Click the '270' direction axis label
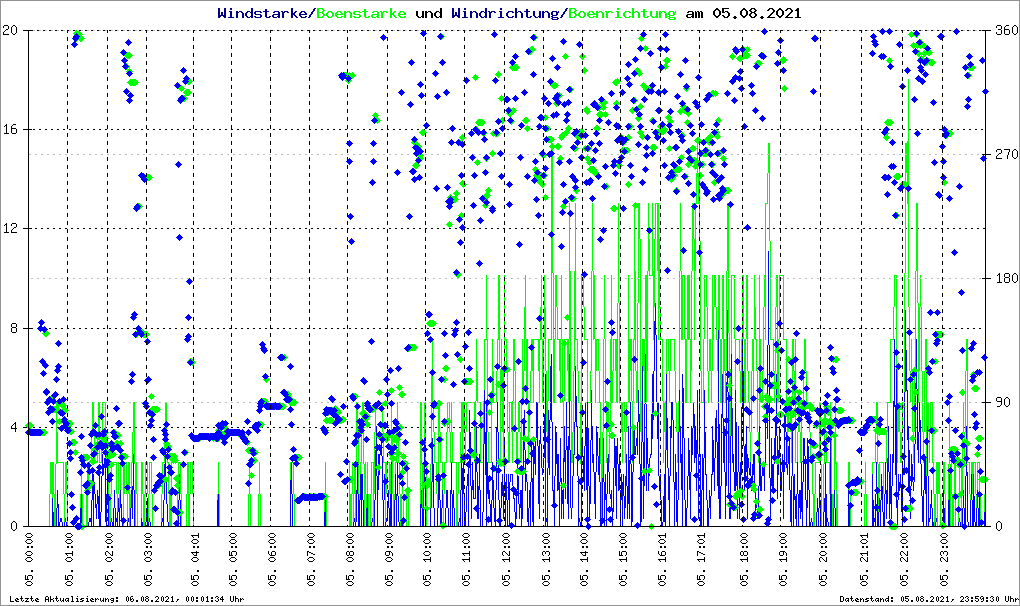The width and height of the screenshot is (1020, 606). tap(1003, 155)
